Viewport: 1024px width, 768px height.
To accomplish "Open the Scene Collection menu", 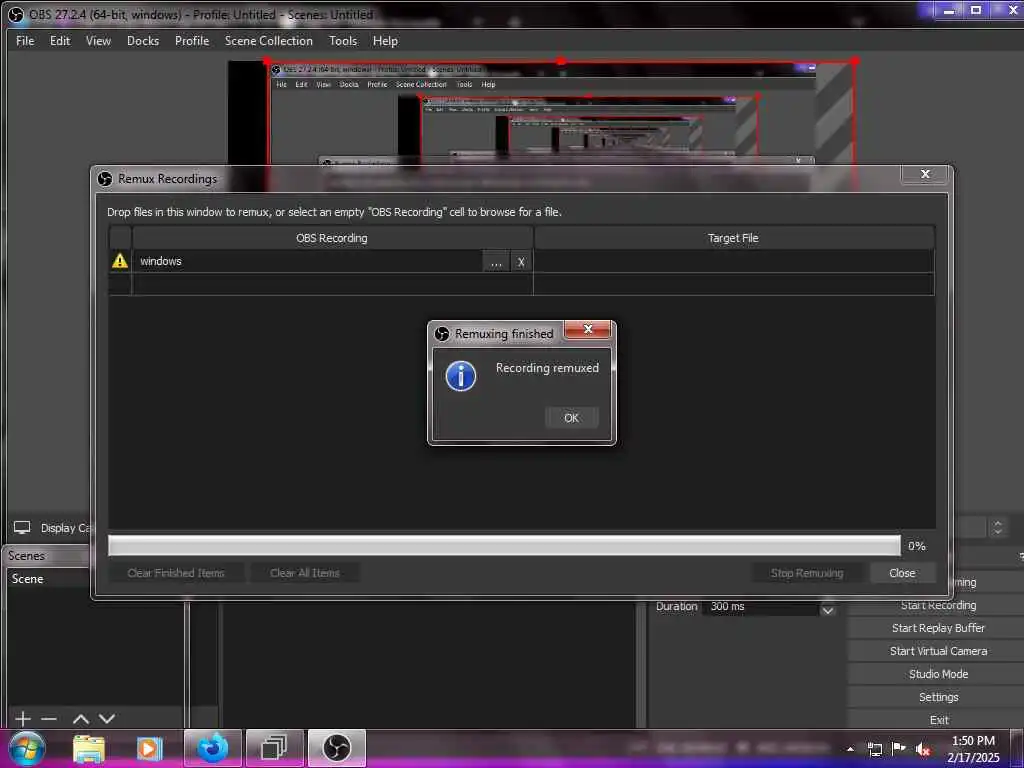I will coord(268,40).
